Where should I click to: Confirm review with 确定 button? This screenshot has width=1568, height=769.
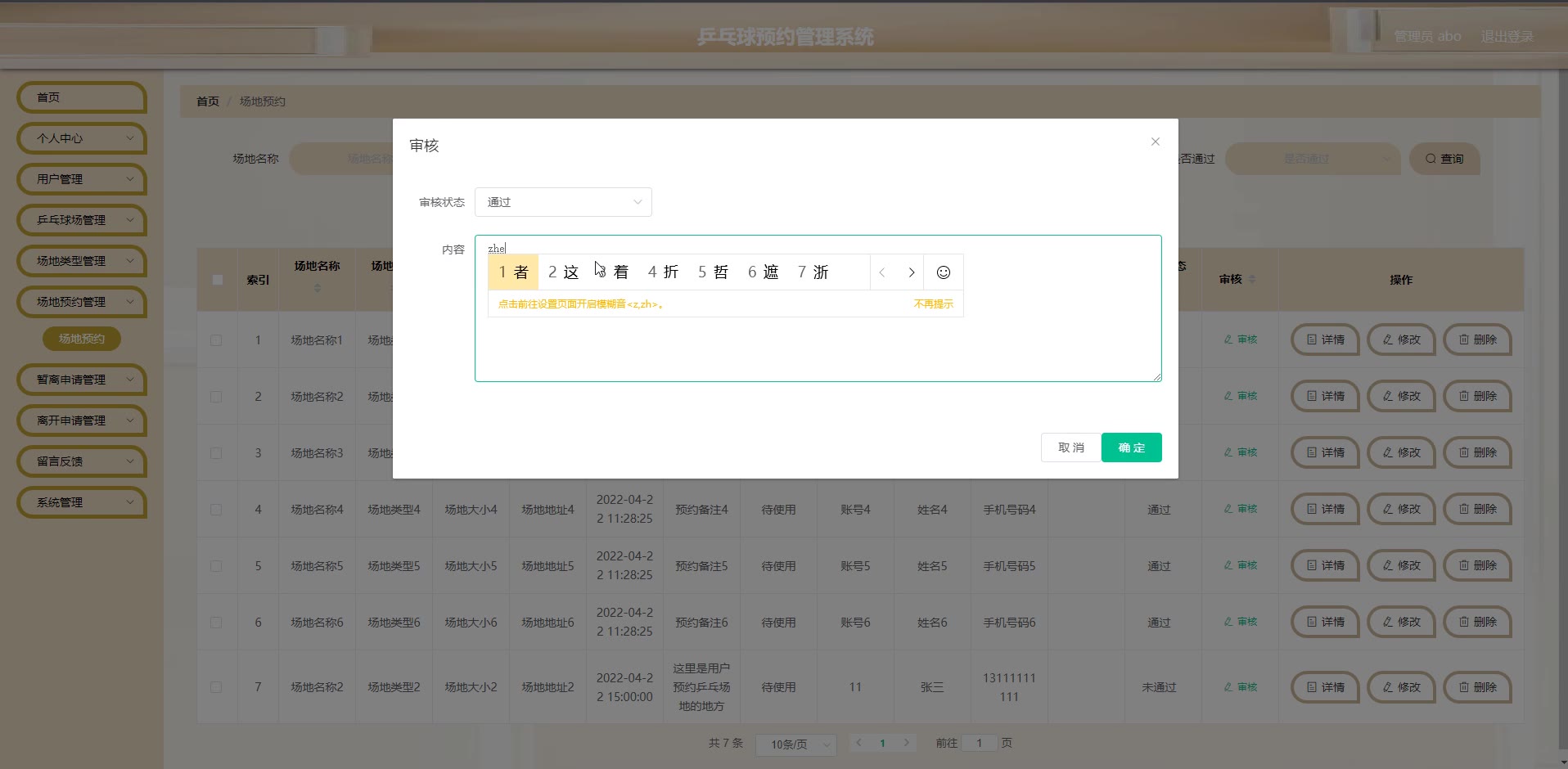tap(1132, 447)
